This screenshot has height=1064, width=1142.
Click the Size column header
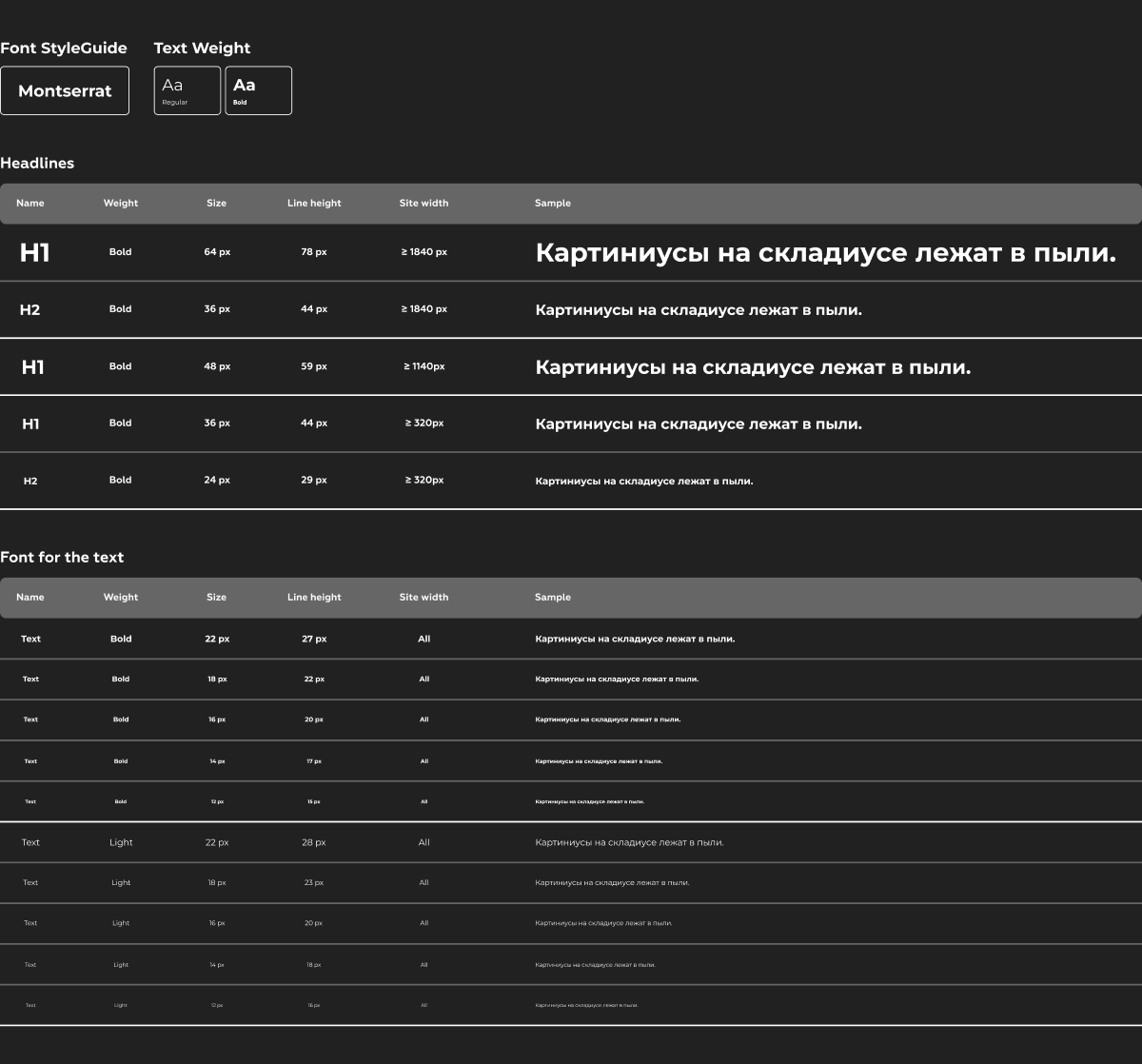click(x=216, y=203)
